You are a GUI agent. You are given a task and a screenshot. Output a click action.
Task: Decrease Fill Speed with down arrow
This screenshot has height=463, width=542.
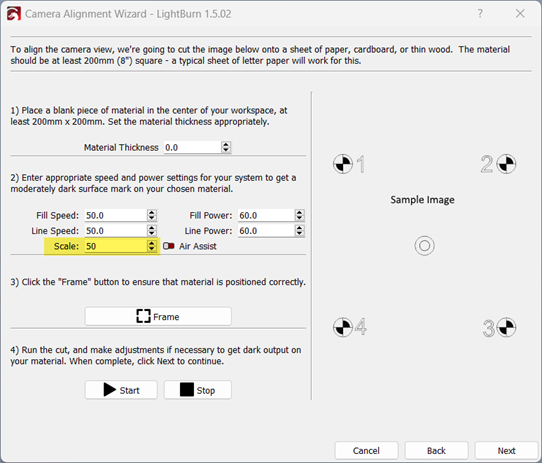(151, 219)
